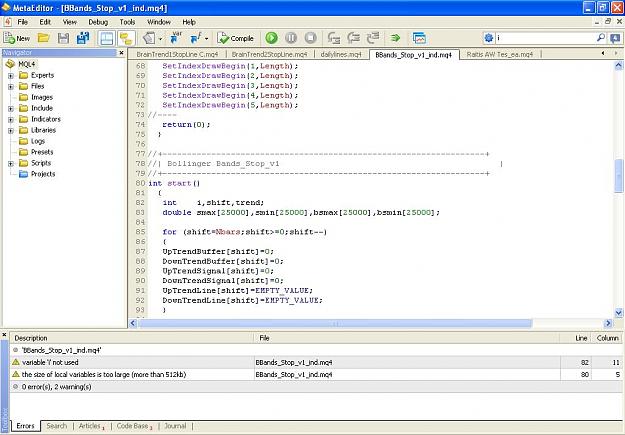Click the green arrow icon
The width and height of the screenshot is (625, 435).
tap(395, 38)
